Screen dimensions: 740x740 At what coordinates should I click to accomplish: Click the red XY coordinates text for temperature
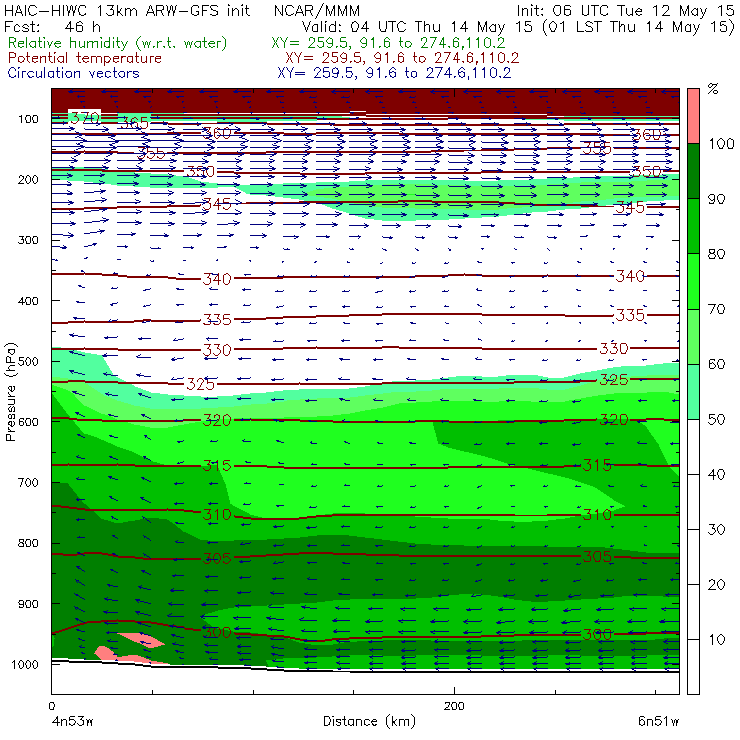coord(402,58)
